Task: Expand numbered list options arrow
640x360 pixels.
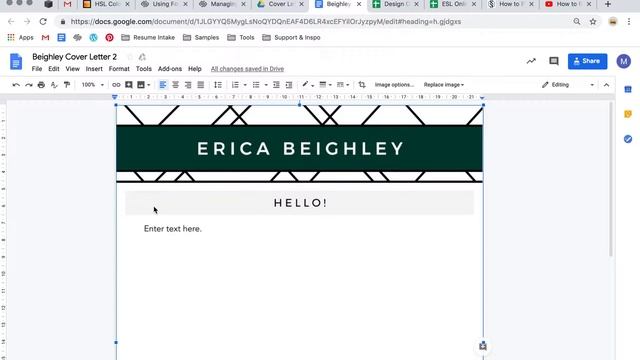Action: (245, 85)
